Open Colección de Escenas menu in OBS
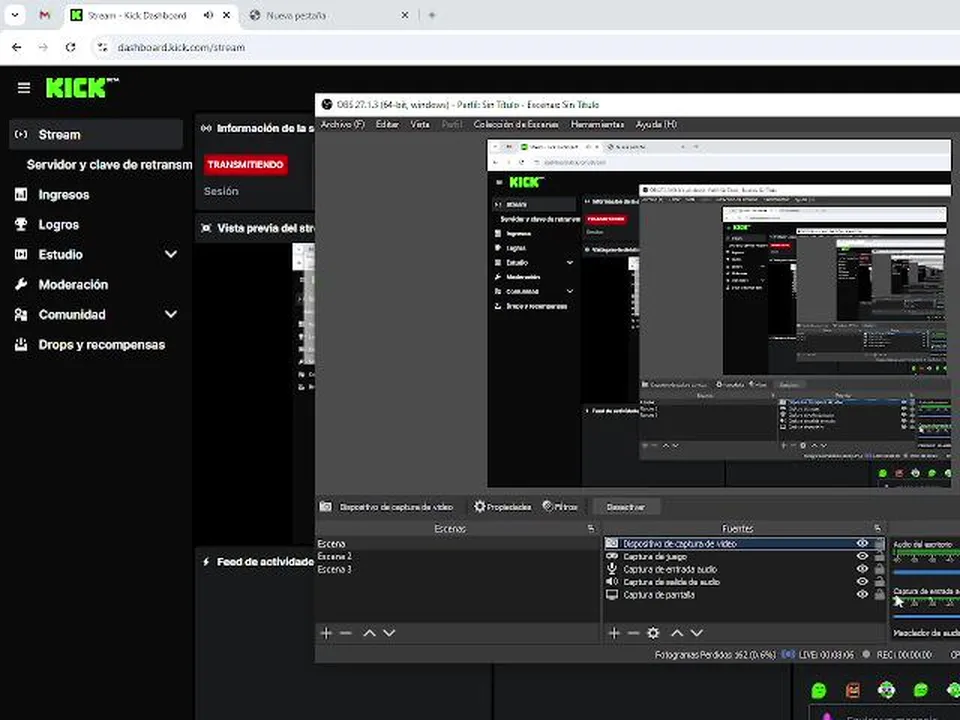This screenshot has width=960, height=720. (516, 124)
